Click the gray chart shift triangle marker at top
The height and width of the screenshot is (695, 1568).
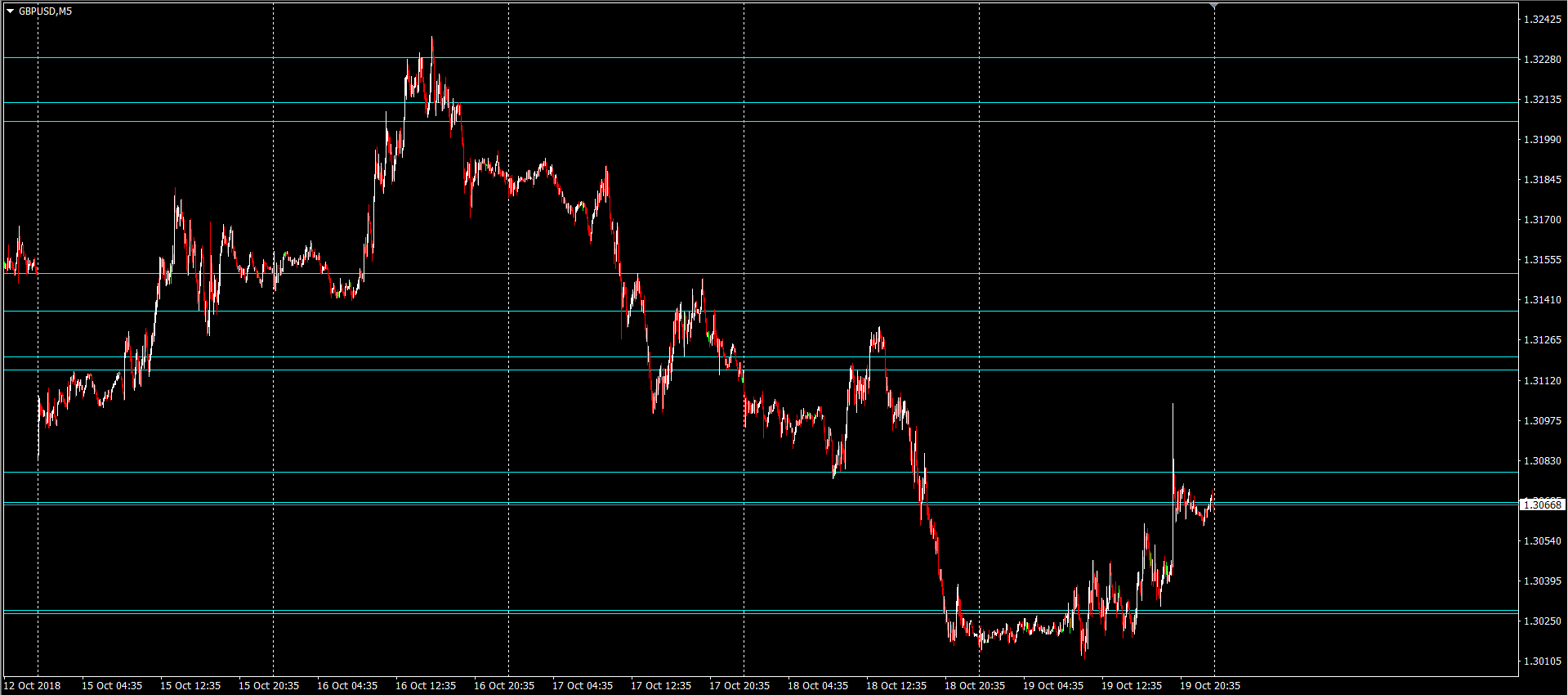(1214, 6)
